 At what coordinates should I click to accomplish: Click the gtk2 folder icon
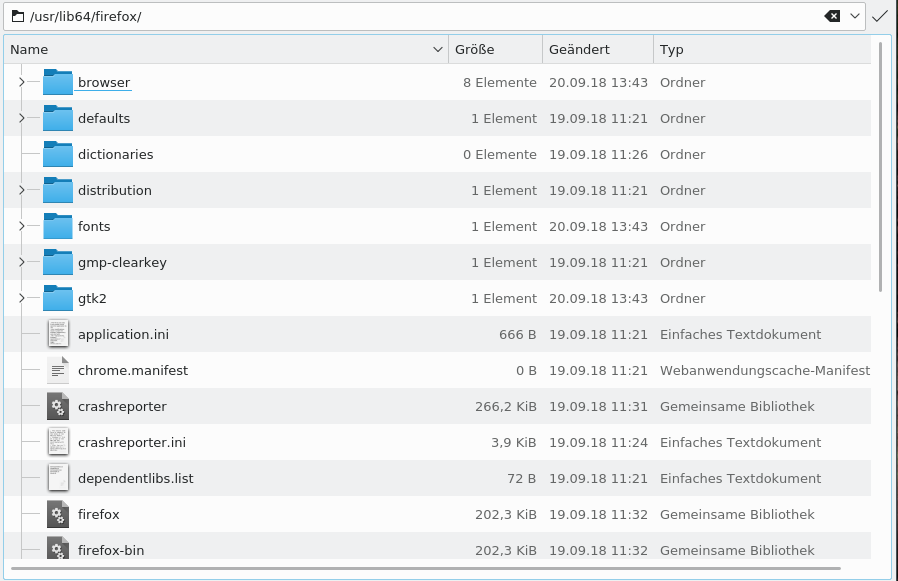point(58,299)
